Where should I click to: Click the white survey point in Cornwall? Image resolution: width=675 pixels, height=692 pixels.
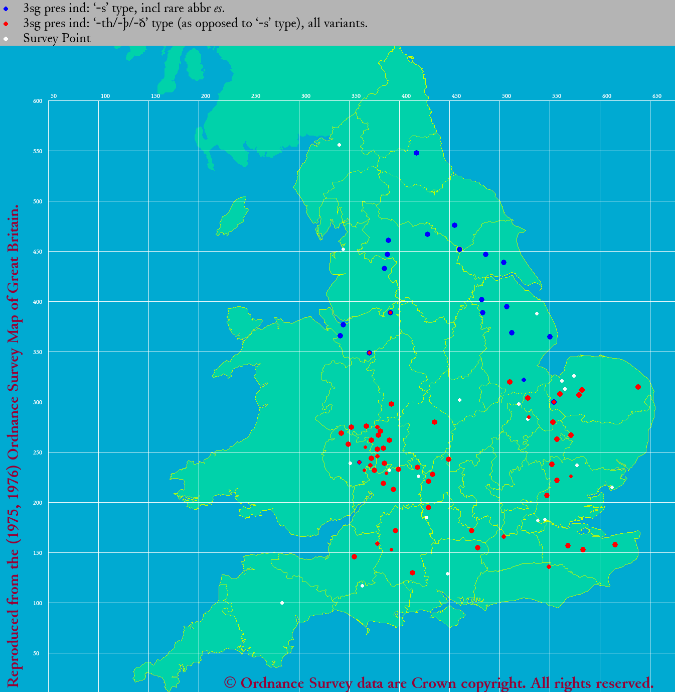(x=282, y=603)
